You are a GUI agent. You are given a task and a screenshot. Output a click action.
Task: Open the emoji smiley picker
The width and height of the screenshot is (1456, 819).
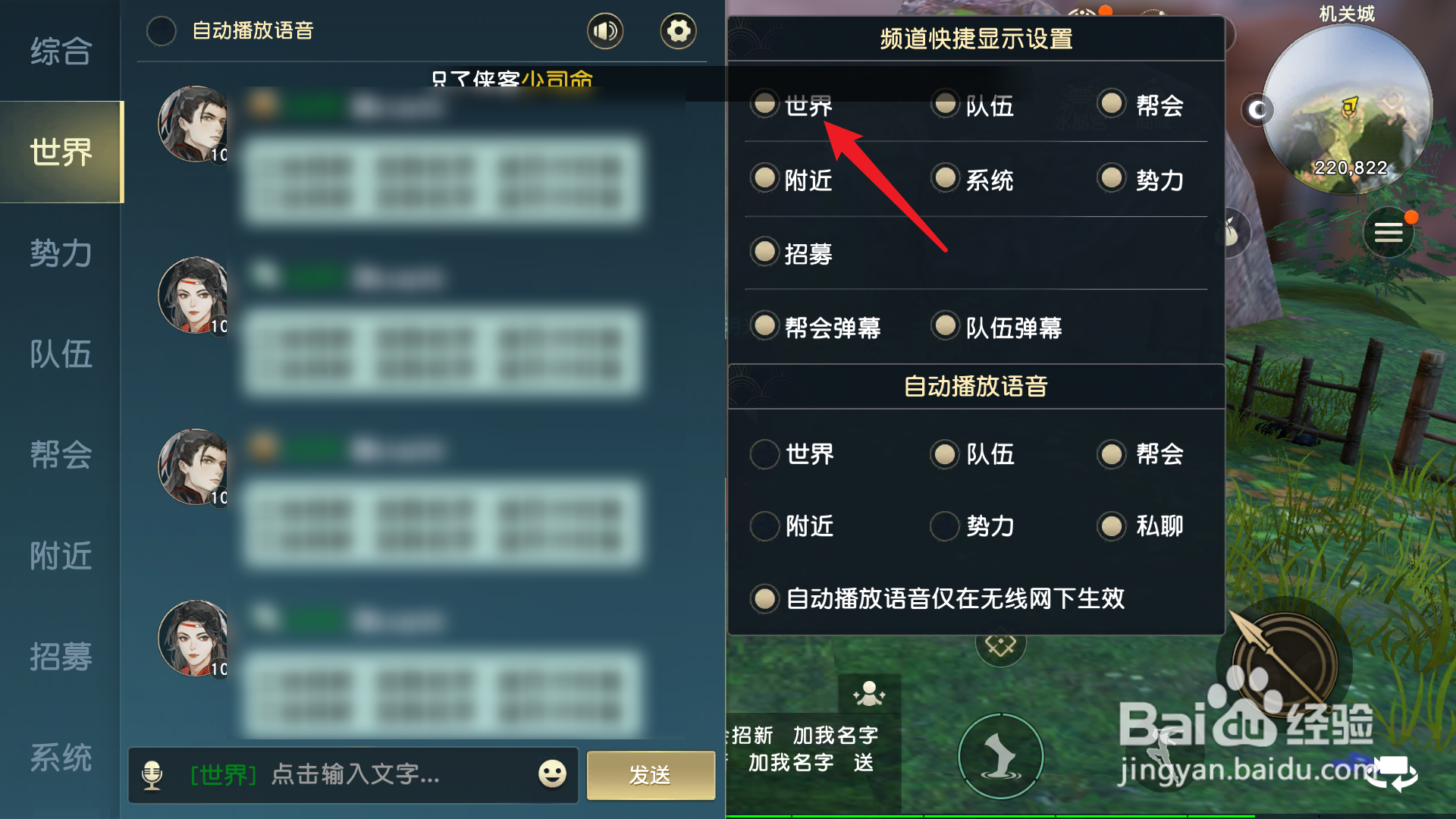[552, 773]
